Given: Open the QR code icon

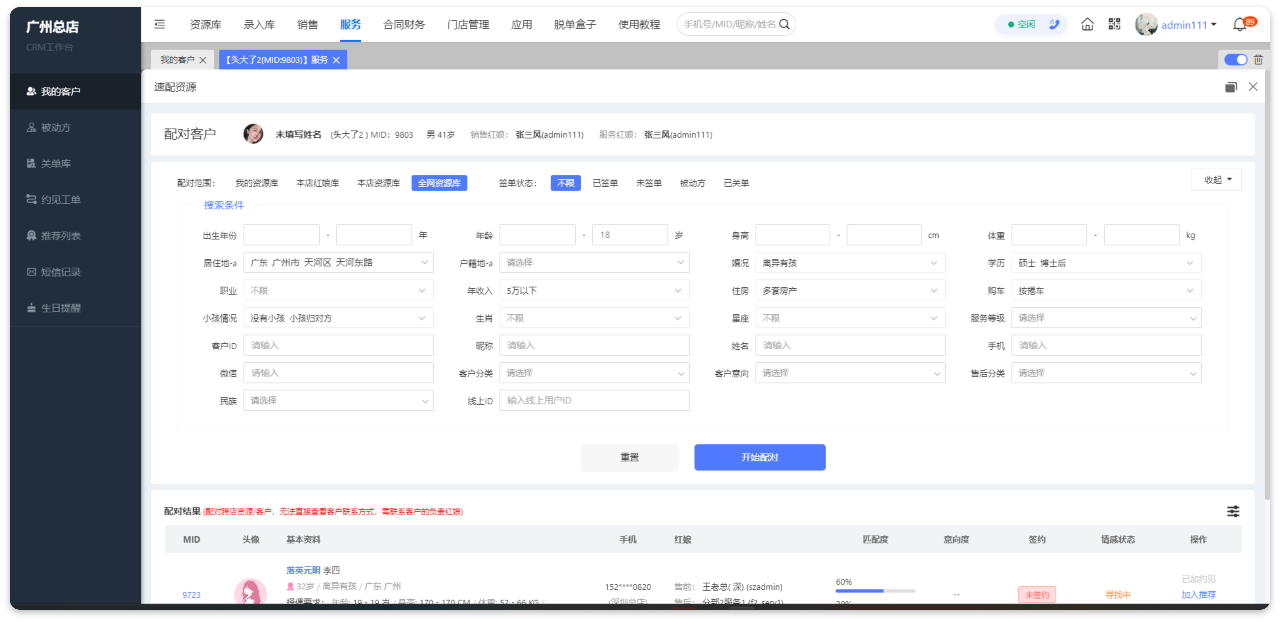Looking at the screenshot, I should [1114, 24].
